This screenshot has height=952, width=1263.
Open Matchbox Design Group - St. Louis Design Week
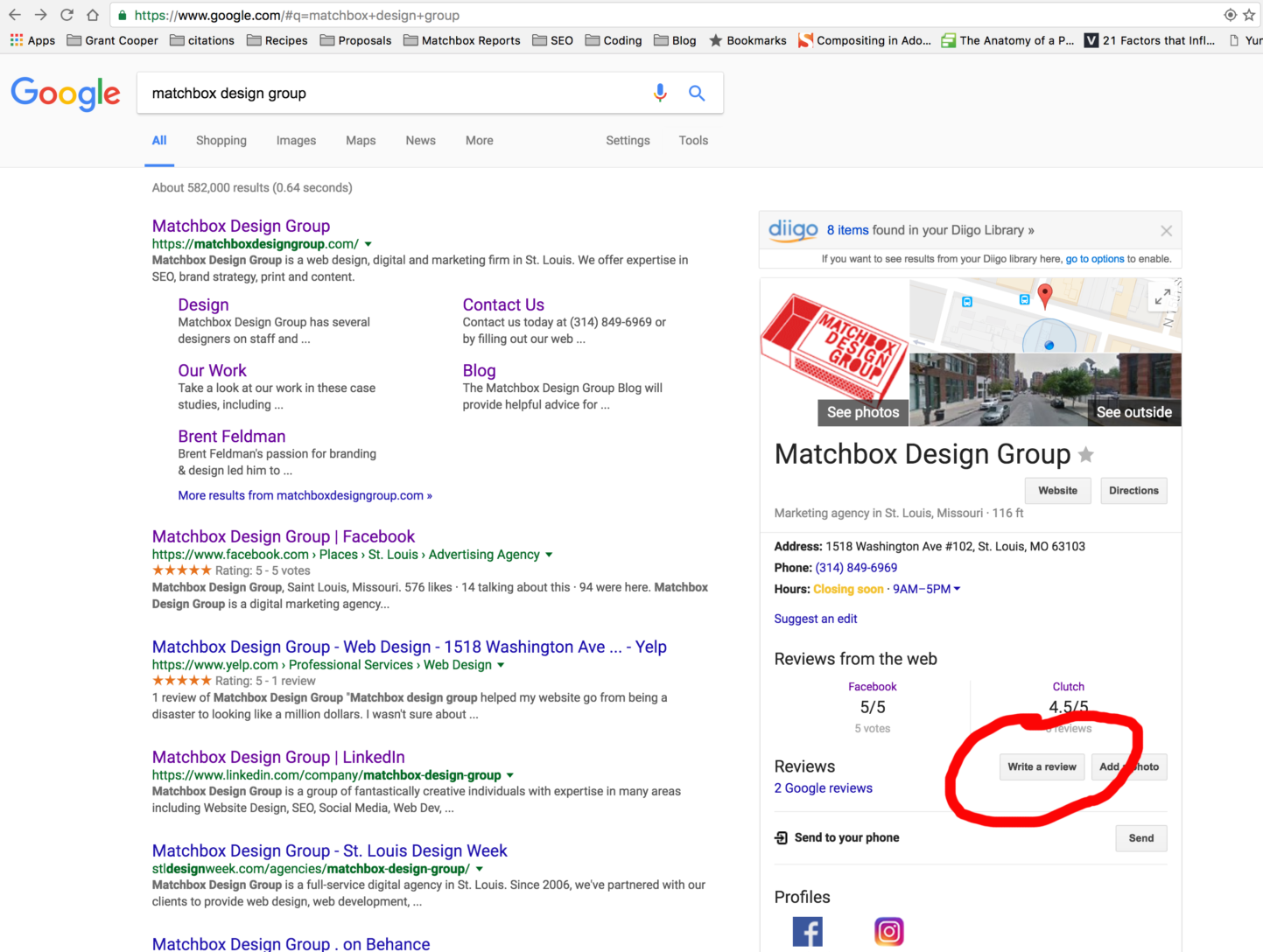(x=330, y=850)
